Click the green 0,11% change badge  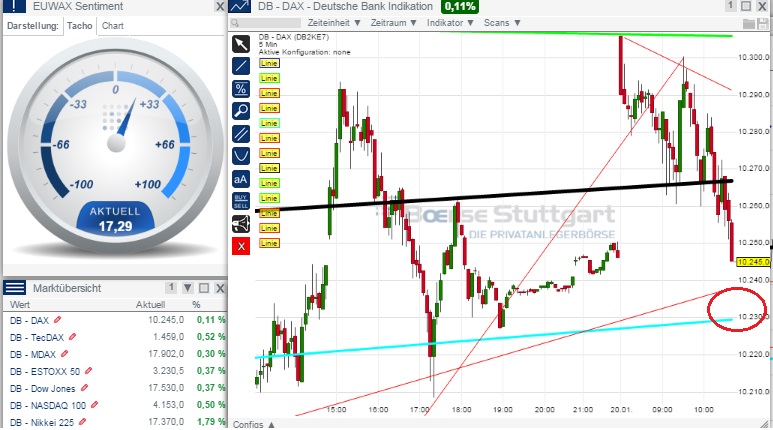click(459, 6)
